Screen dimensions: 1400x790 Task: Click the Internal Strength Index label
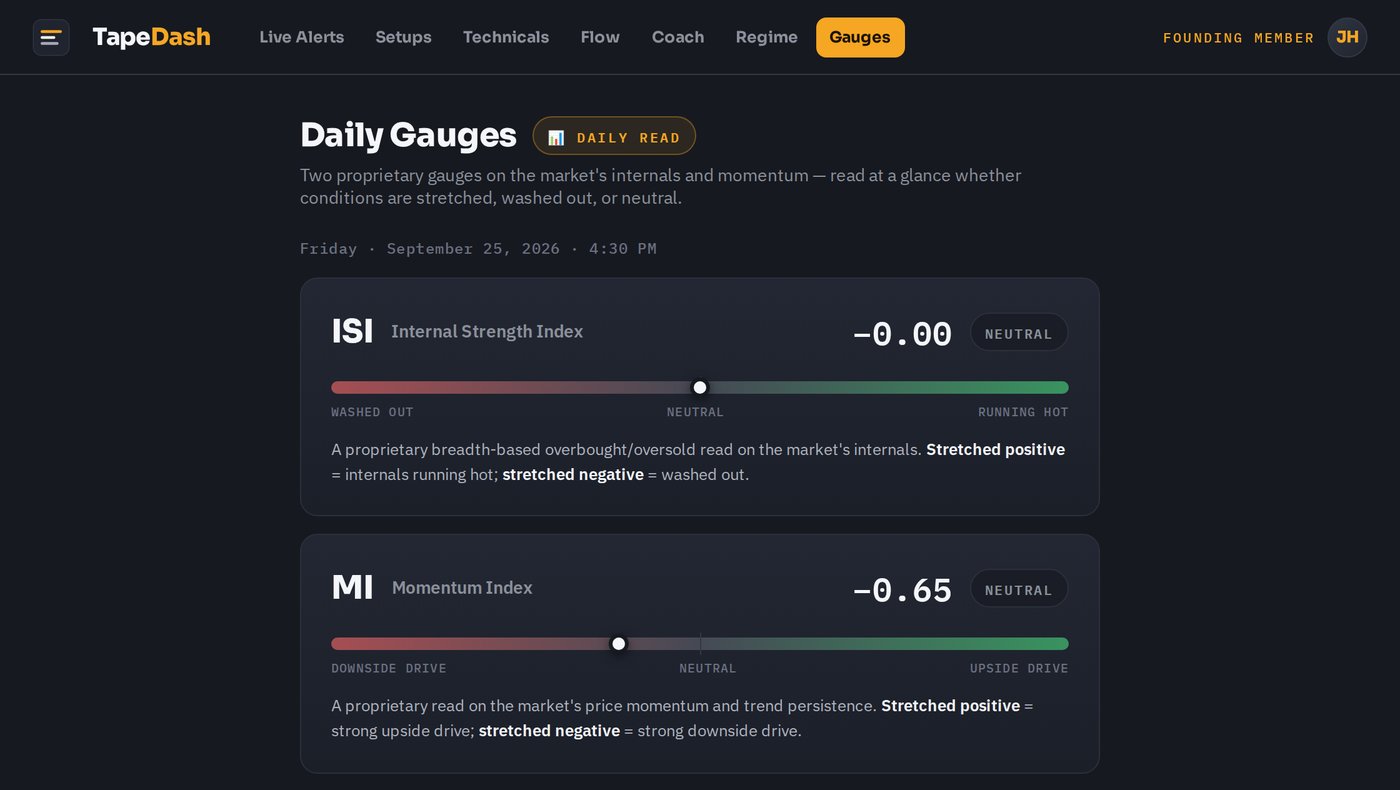click(x=487, y=331)
